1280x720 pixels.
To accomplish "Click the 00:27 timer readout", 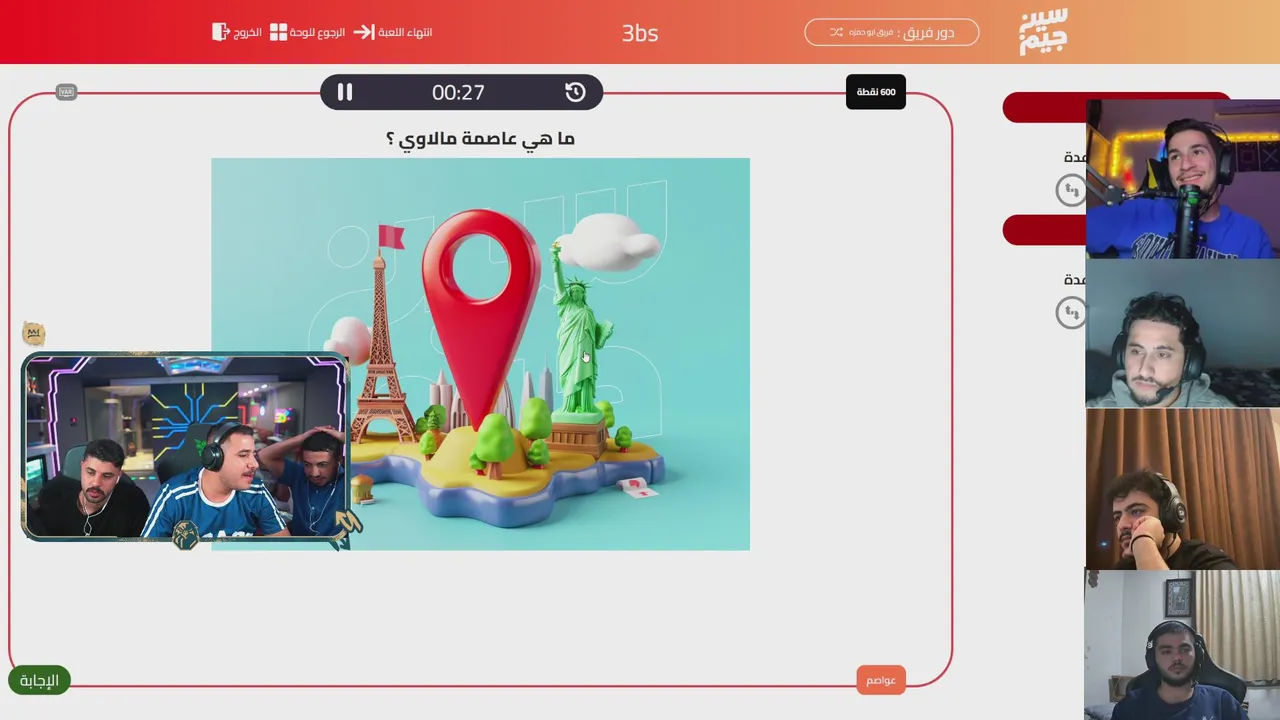I will (x=458, y=92).
